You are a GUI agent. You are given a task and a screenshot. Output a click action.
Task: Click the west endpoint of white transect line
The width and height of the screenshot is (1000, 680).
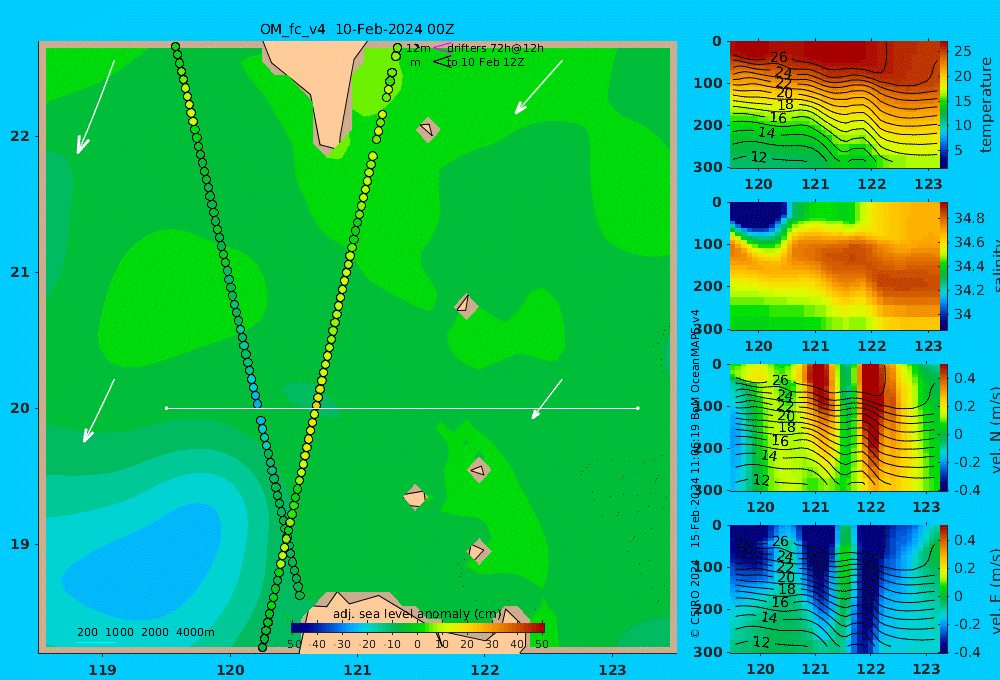[166, 408]
